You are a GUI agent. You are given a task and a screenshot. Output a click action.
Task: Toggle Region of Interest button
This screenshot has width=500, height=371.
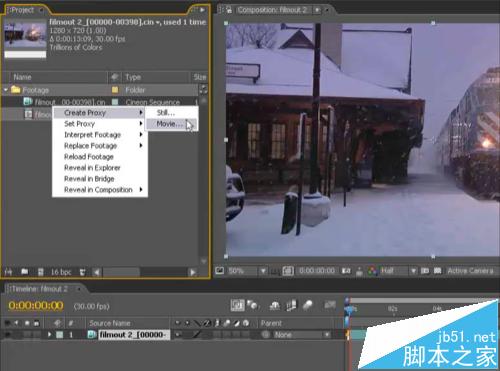[425, 271]
